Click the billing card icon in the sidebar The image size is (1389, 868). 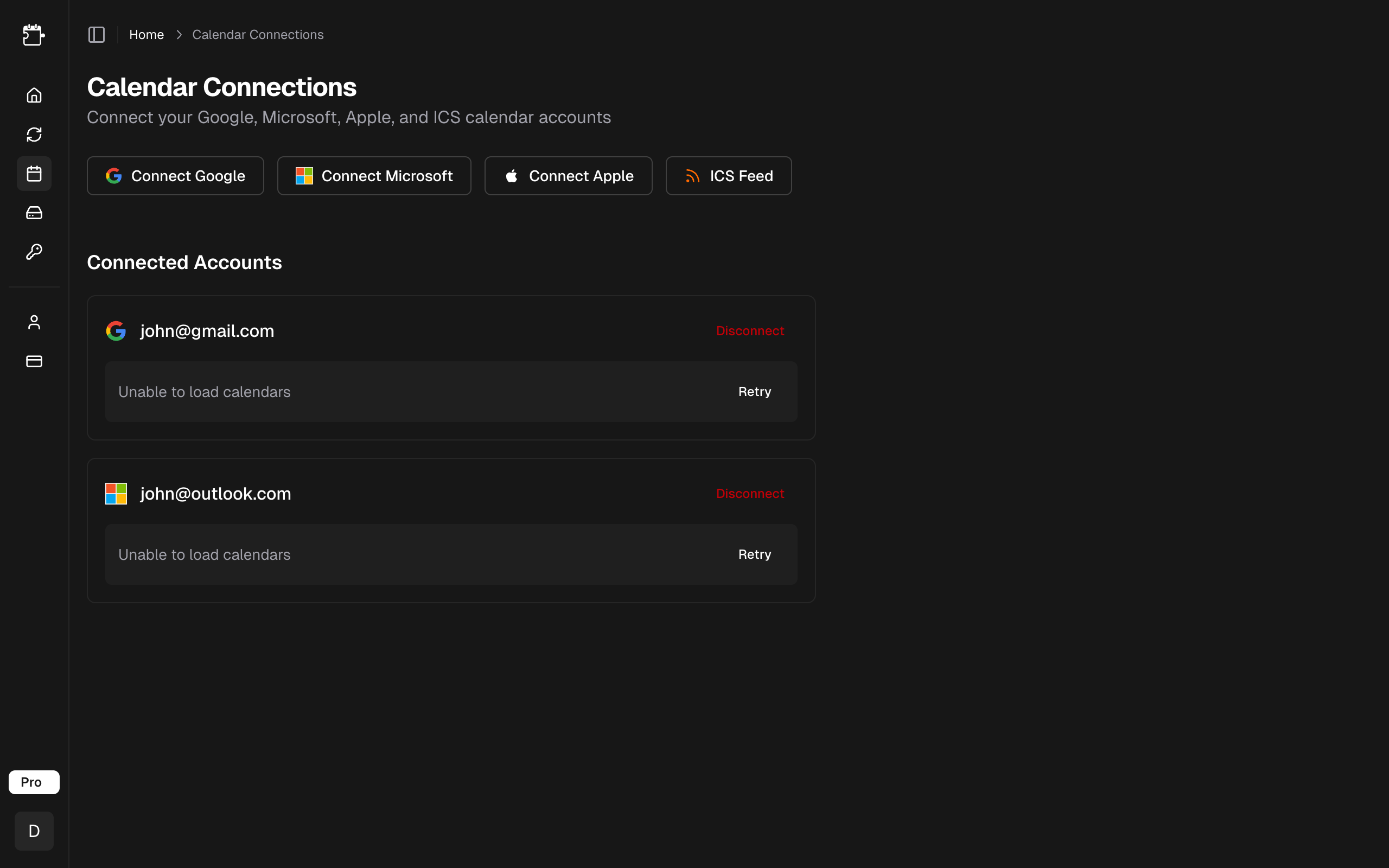(x=34, y=361)
